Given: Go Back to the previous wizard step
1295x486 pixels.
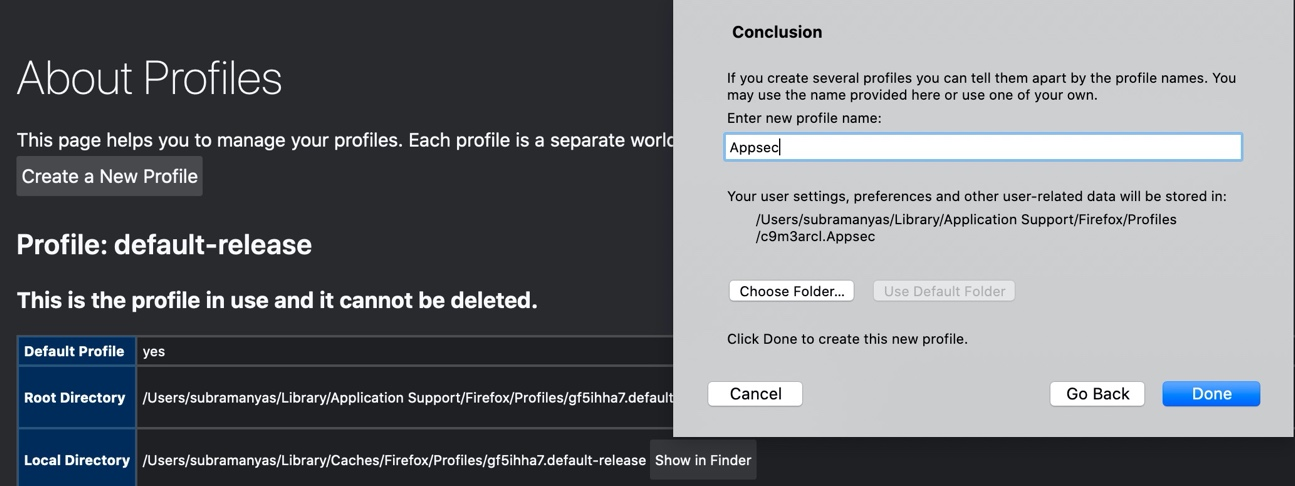Looking at the screenshot, I should (1097, 394).
